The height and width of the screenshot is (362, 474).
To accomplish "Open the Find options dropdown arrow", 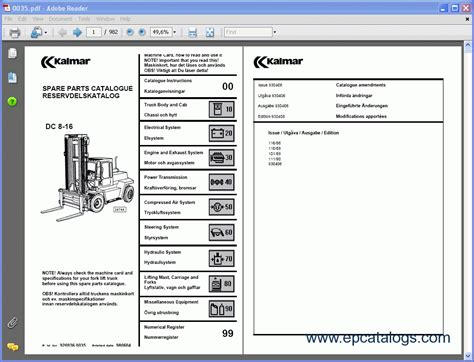I will 275,32.
